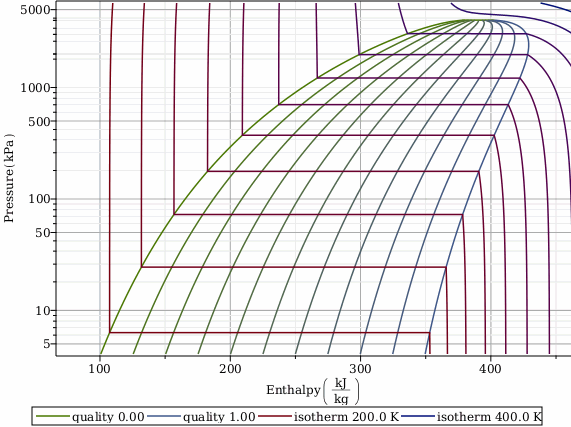Click the 200 enthalpy tick label

(230, 369)
